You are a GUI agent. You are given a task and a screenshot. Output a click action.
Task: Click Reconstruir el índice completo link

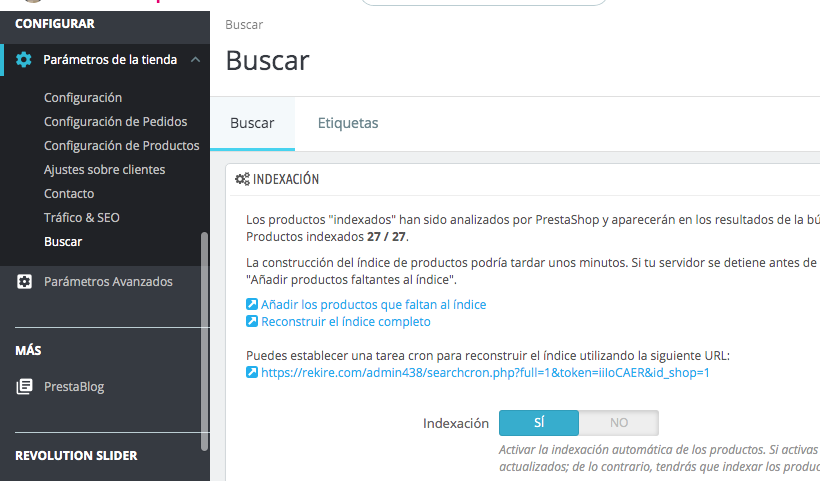346,321
